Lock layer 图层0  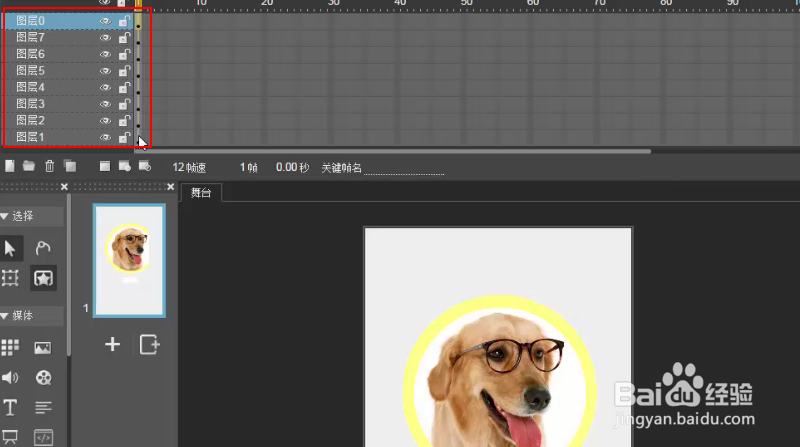124,21
